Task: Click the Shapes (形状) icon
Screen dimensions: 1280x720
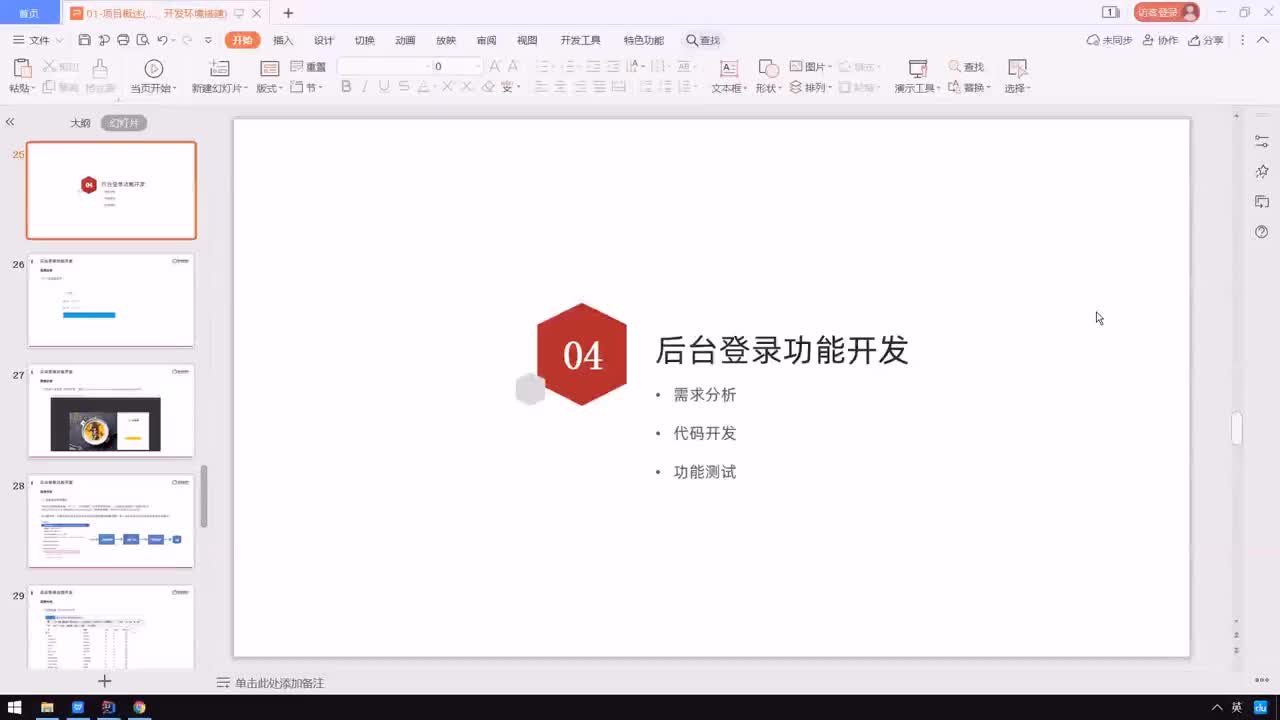Action: (x=768, y=68)
